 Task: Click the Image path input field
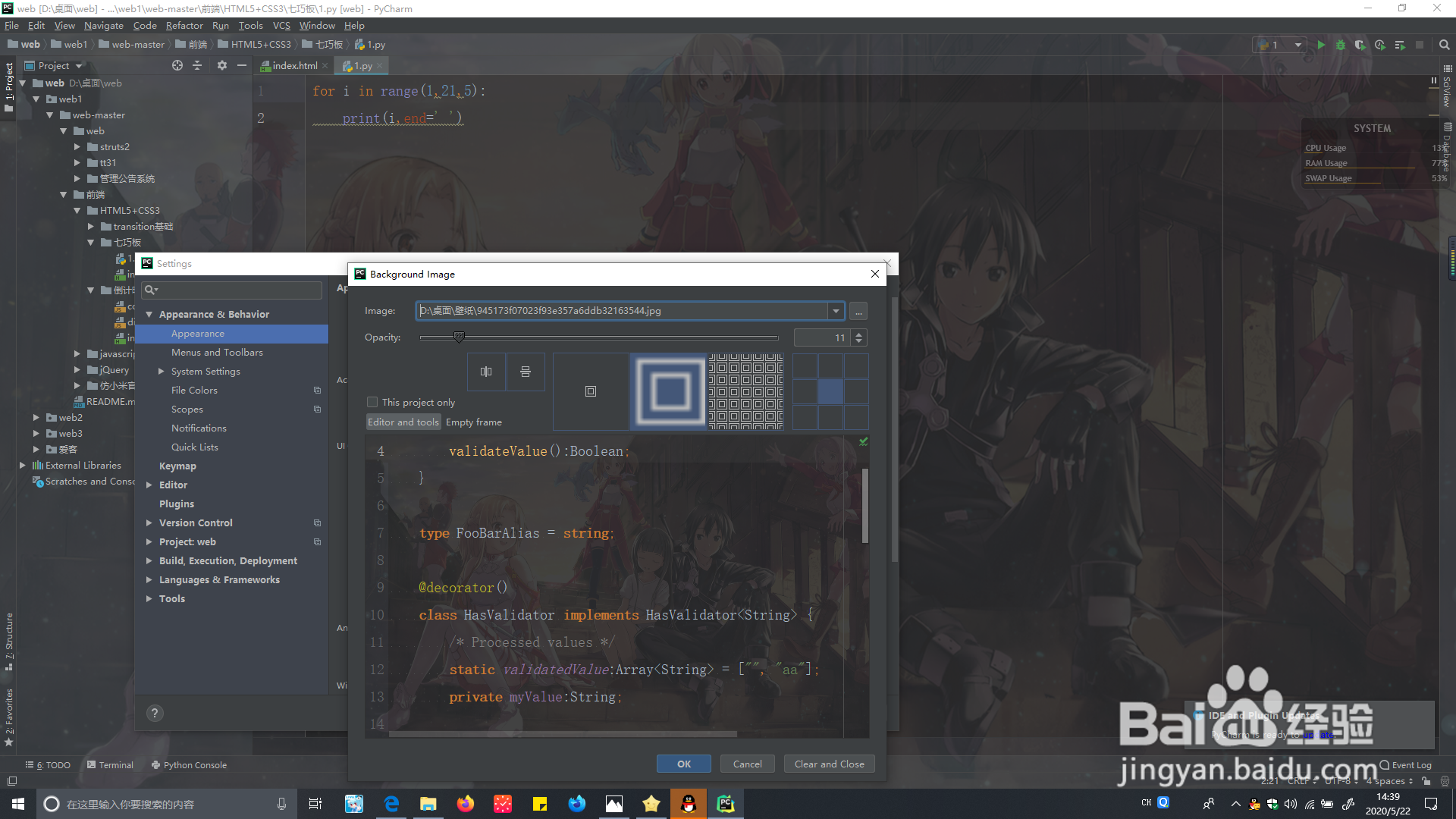pos(622,311)
